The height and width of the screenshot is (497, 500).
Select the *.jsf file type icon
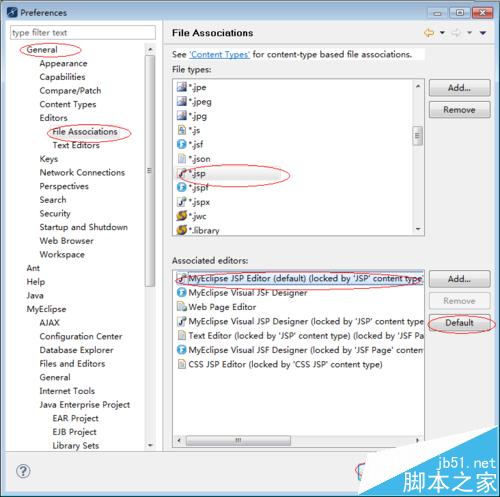tap(182, 144)
